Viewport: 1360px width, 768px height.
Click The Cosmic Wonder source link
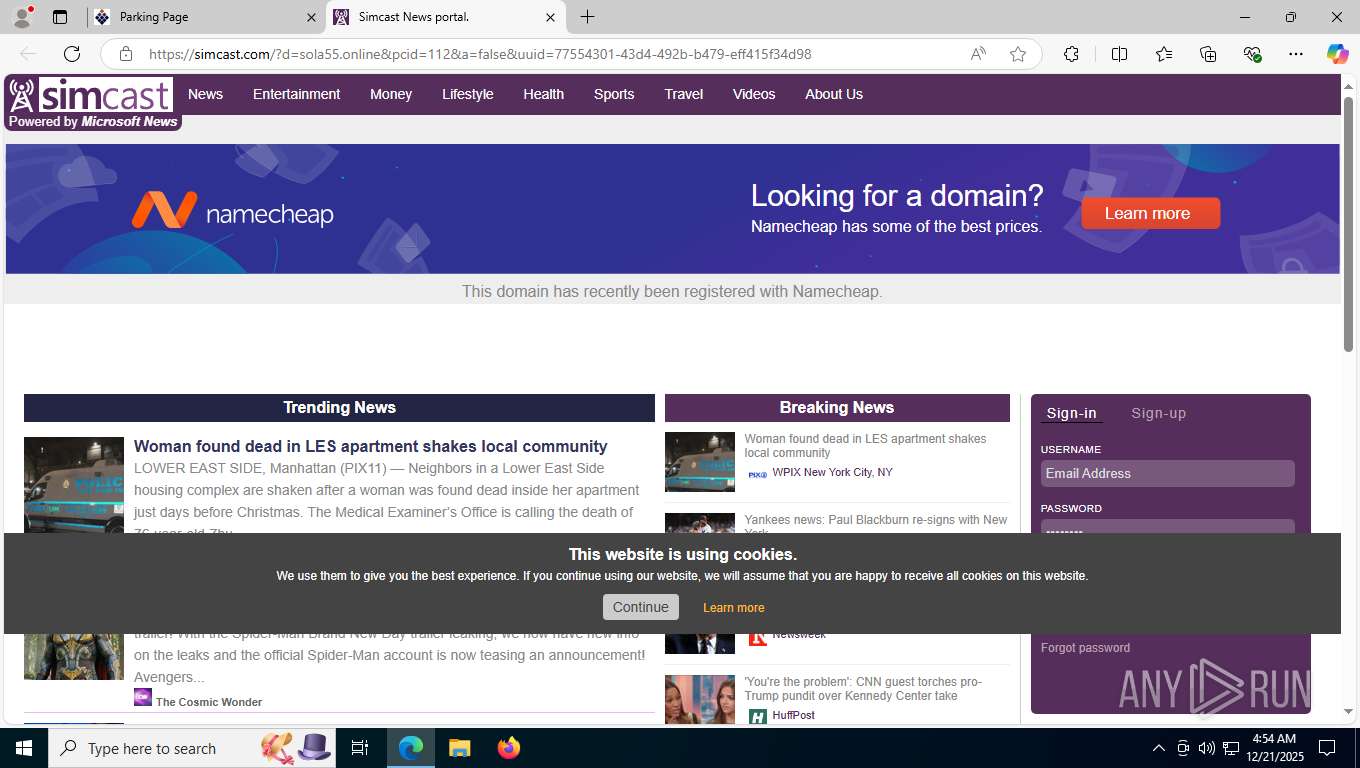click(209, 702)
